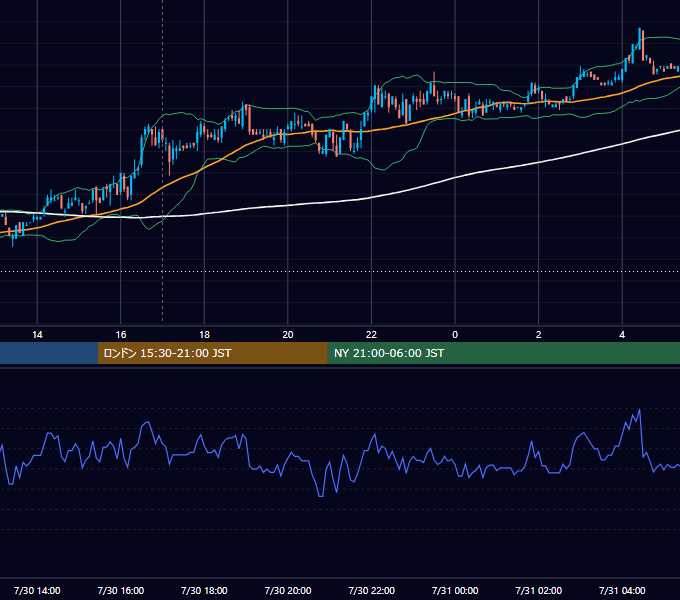
Task: Click the 7/31 04:00 date label
Action: pos(622,590)
